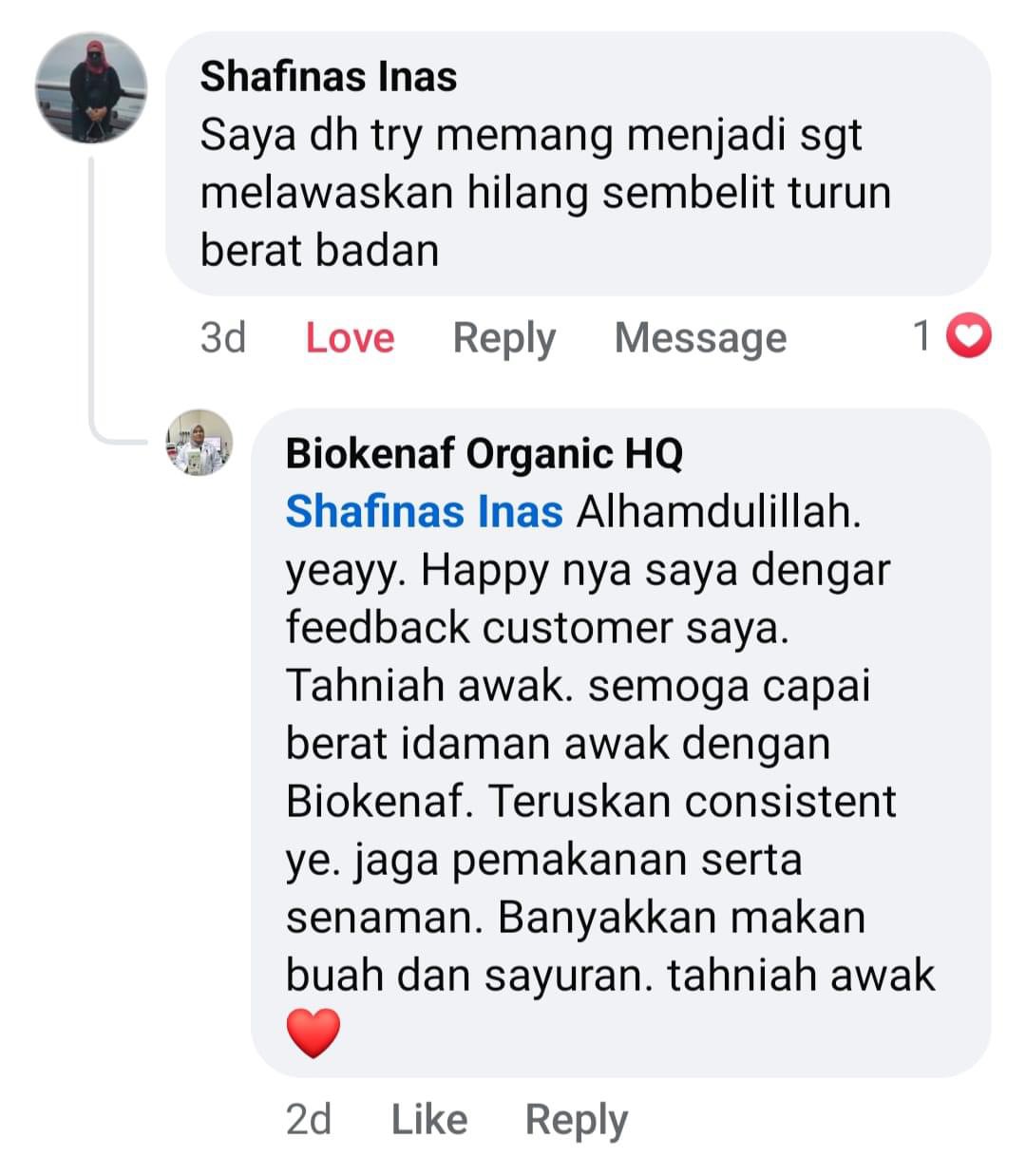Click the red heart emoji in the reply
This screenshot has width=1026, height=1176.
pos(313,1034)
